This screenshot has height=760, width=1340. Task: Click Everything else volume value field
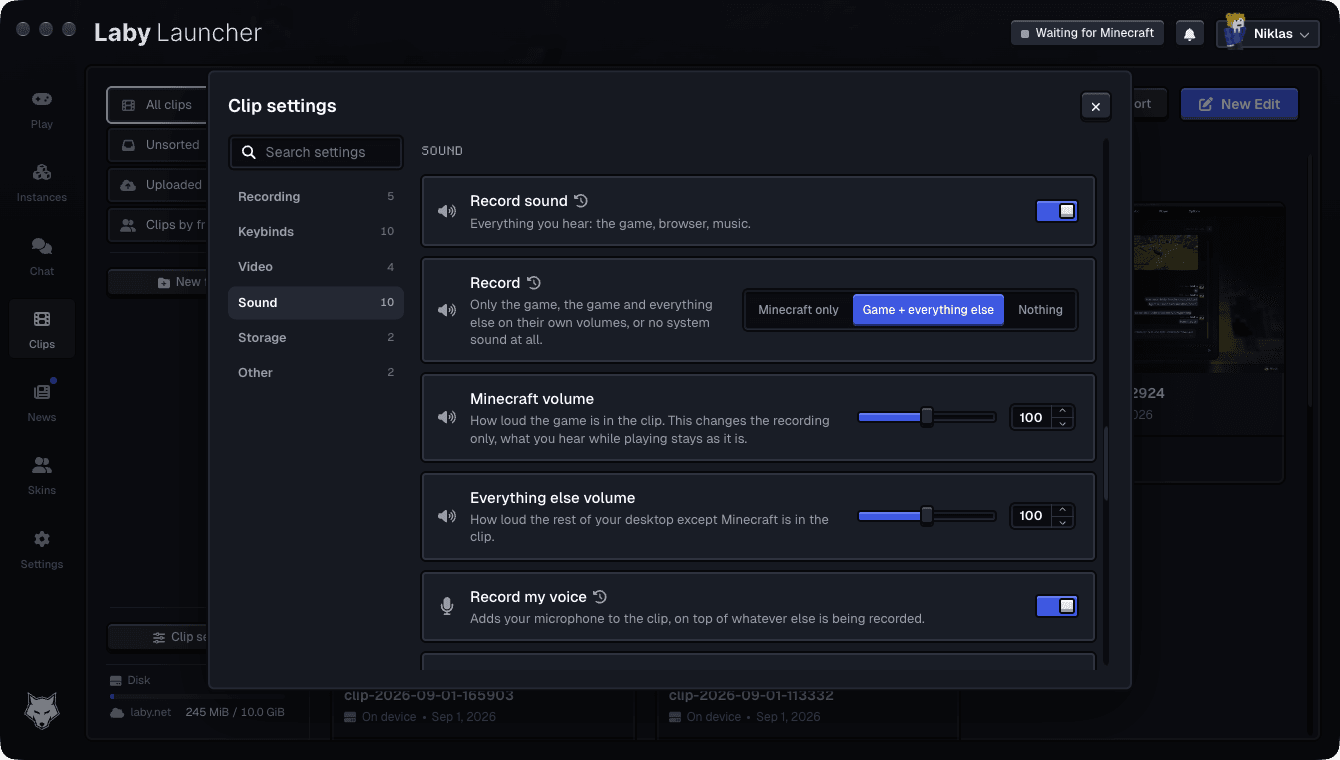(1032, 516)
